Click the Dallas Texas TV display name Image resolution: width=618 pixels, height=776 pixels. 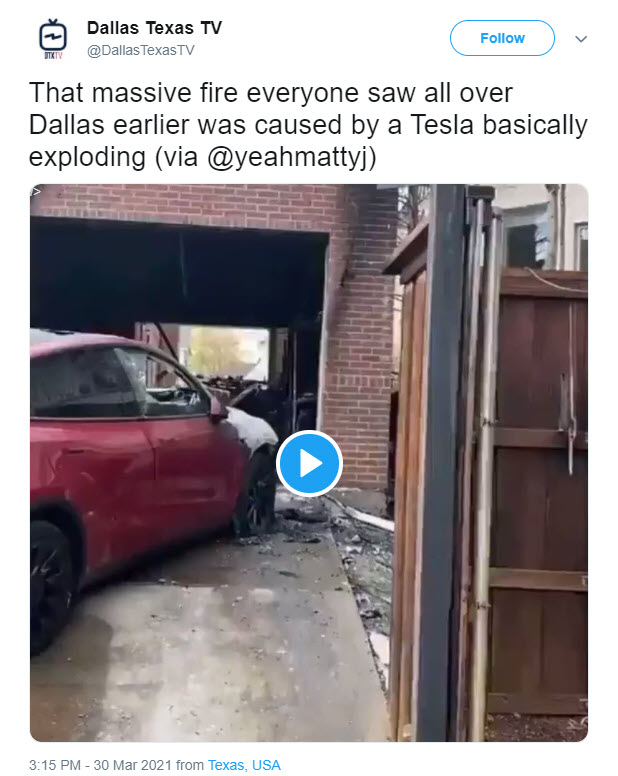[154, 28]
